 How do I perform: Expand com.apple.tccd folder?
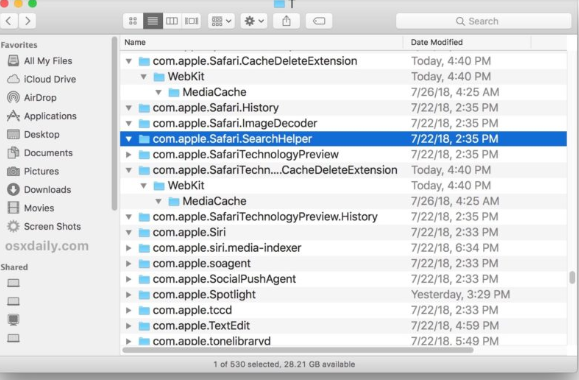pos(129,310)
